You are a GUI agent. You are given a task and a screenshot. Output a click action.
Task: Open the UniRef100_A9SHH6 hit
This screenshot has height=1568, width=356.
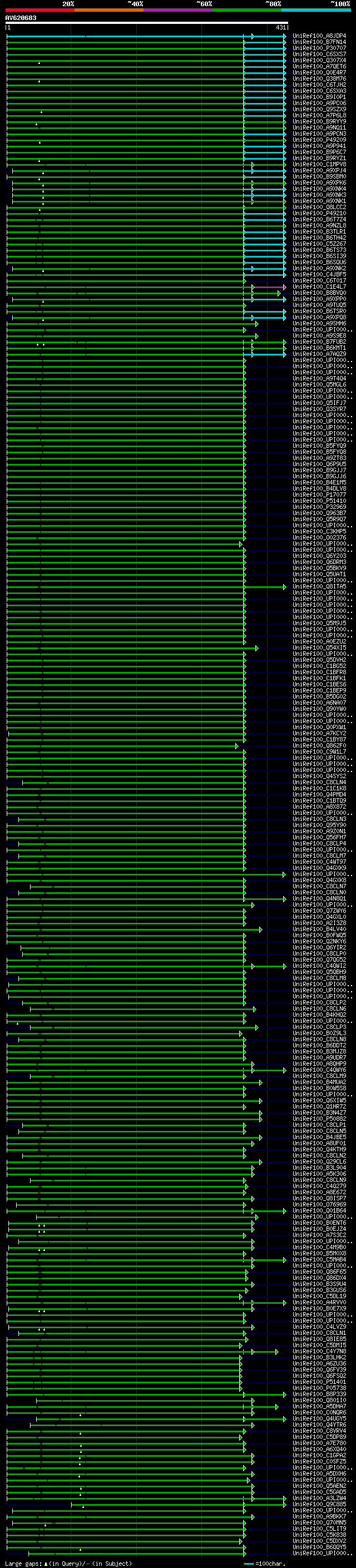tap(319, 323)
